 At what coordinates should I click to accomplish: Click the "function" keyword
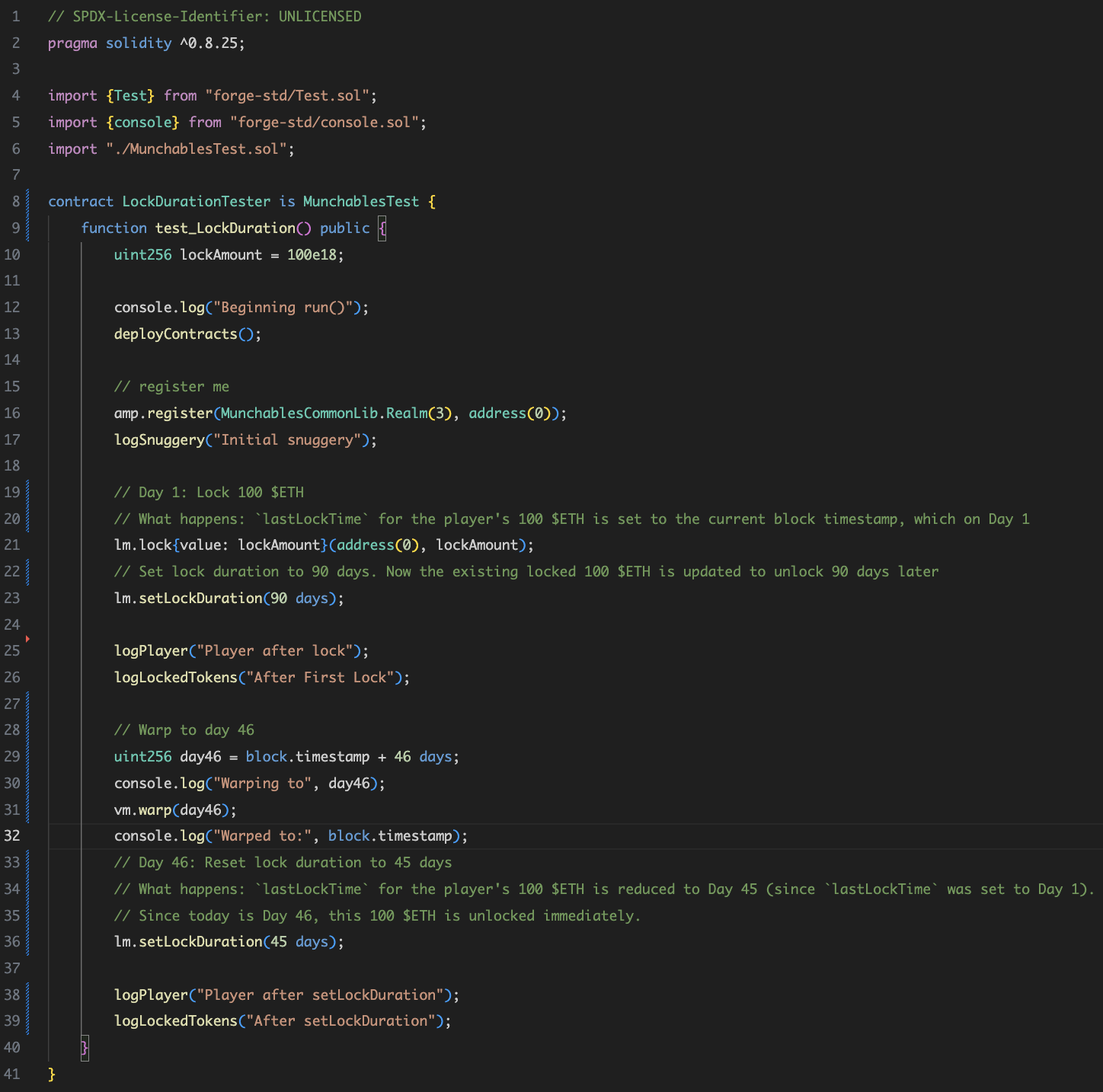(114, 228)
